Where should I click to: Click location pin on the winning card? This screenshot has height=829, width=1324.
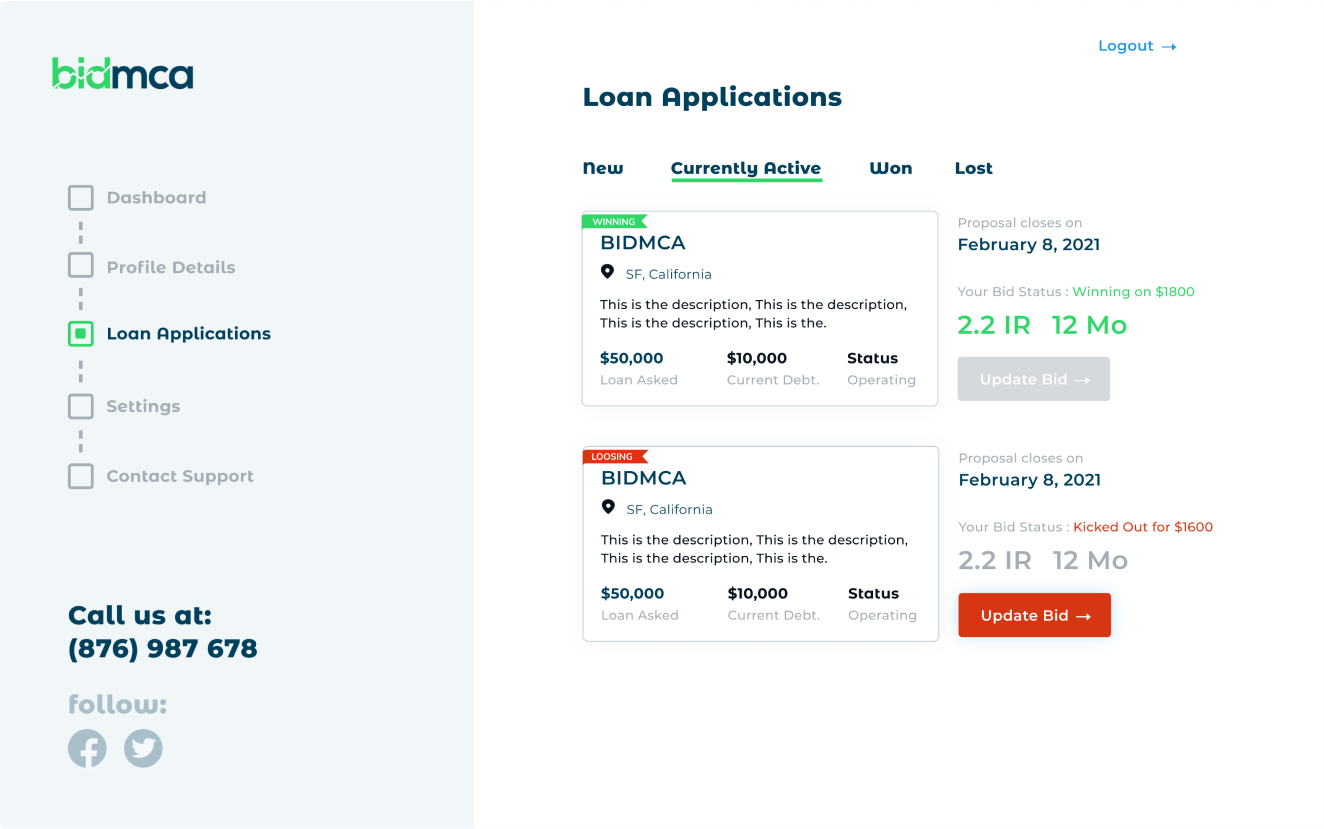pos(607,272)
